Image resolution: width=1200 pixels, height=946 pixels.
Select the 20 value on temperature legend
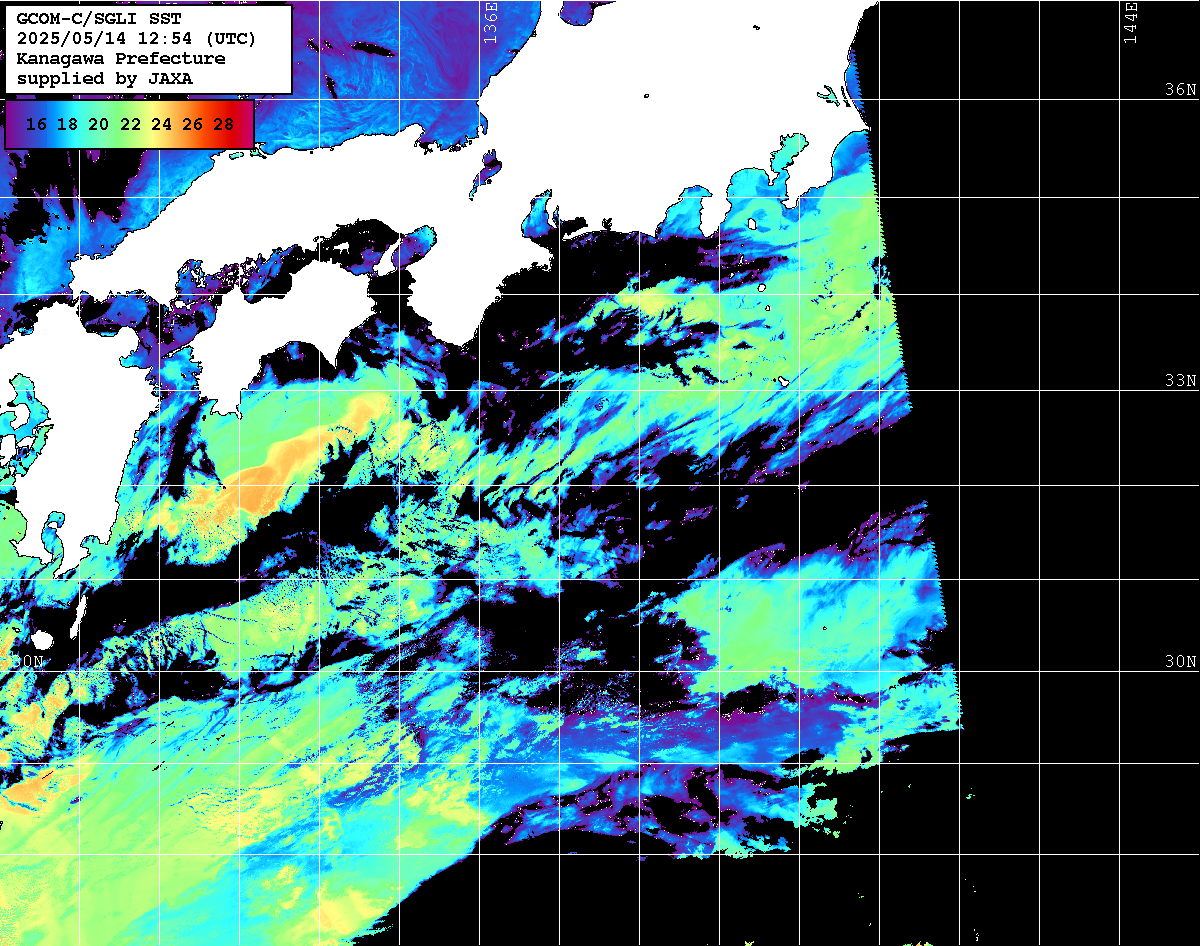point(98,125)
